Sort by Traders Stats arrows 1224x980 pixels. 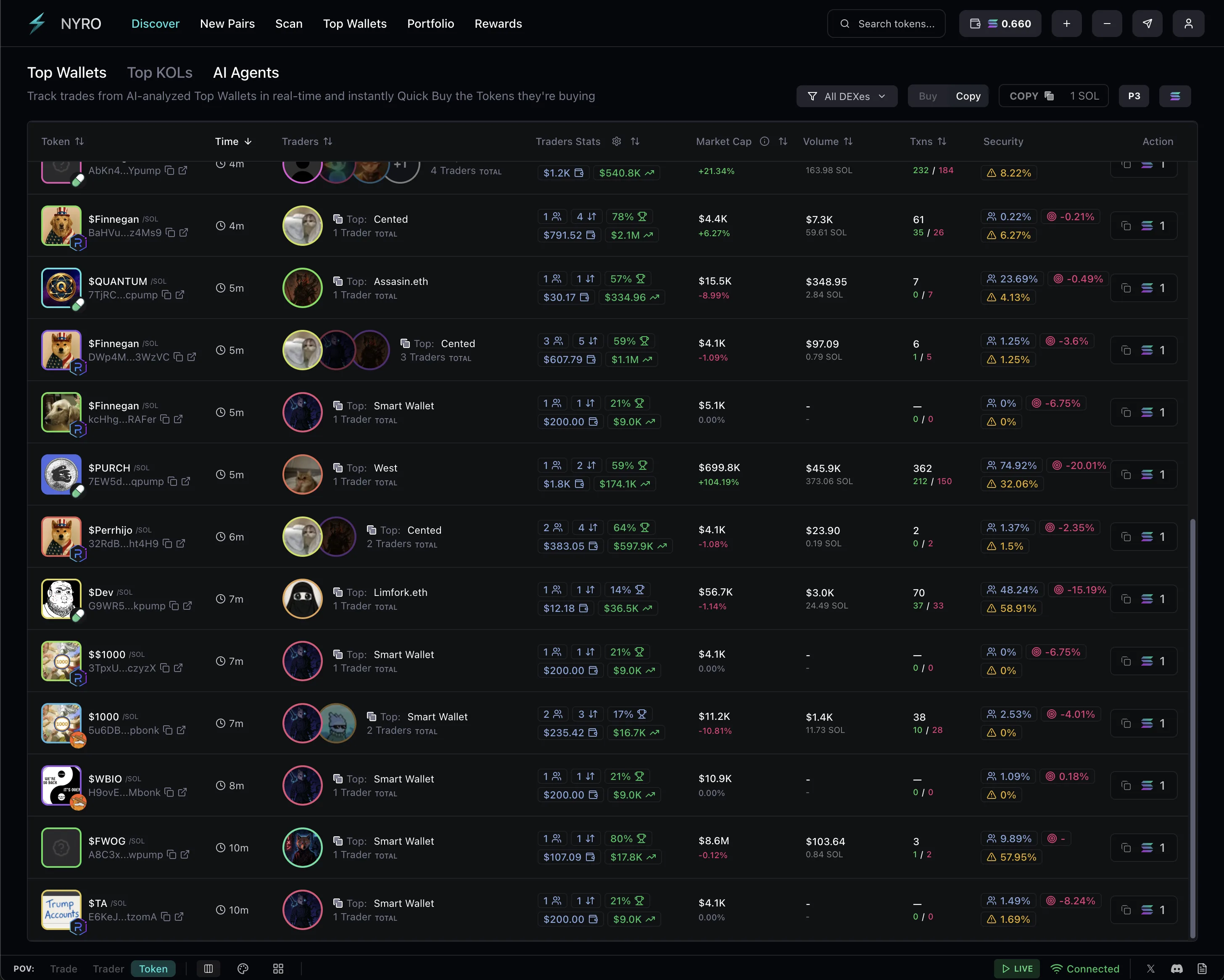[635, 141]
